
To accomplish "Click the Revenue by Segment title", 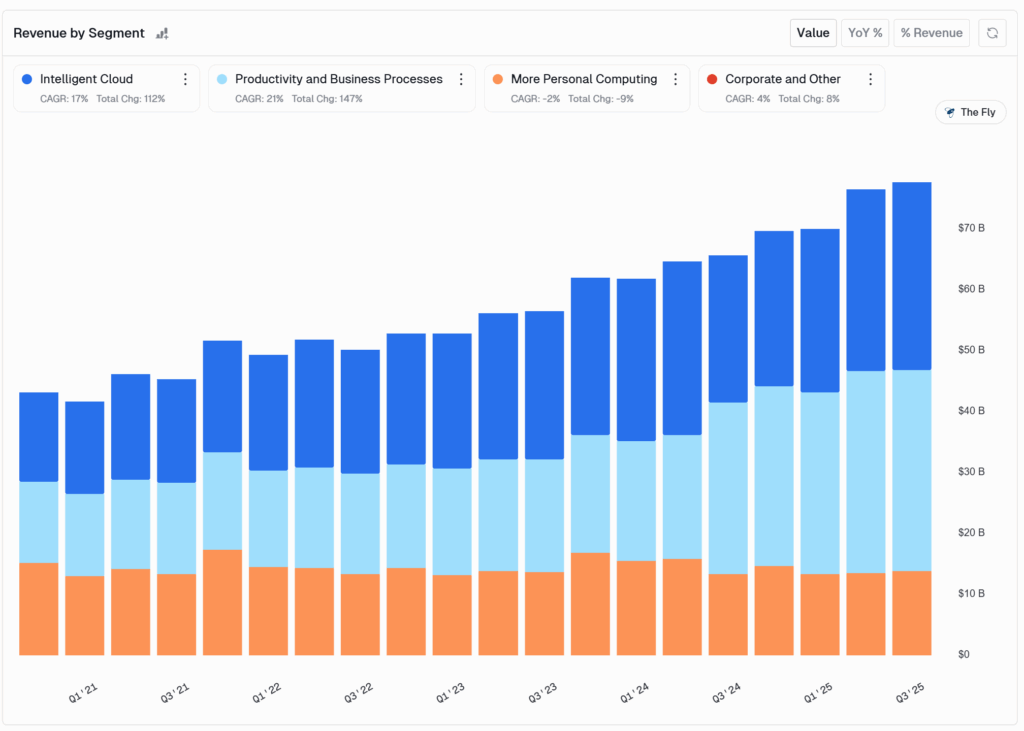I will point(79,33).
